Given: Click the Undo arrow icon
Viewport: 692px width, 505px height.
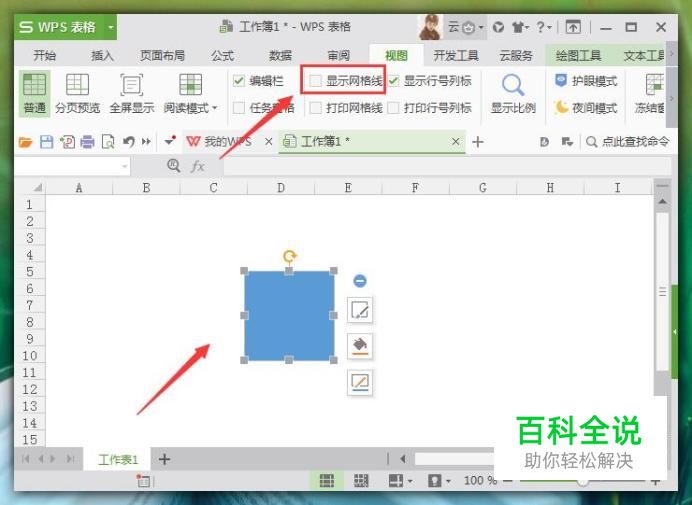Looking at the screenshot, I should click(x=128, y=142).
